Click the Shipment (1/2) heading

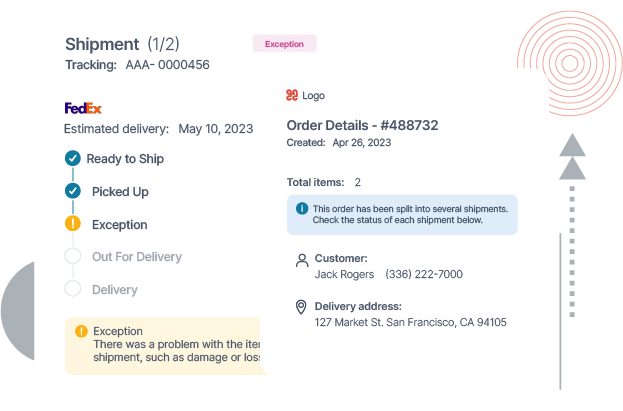(122, 44)
